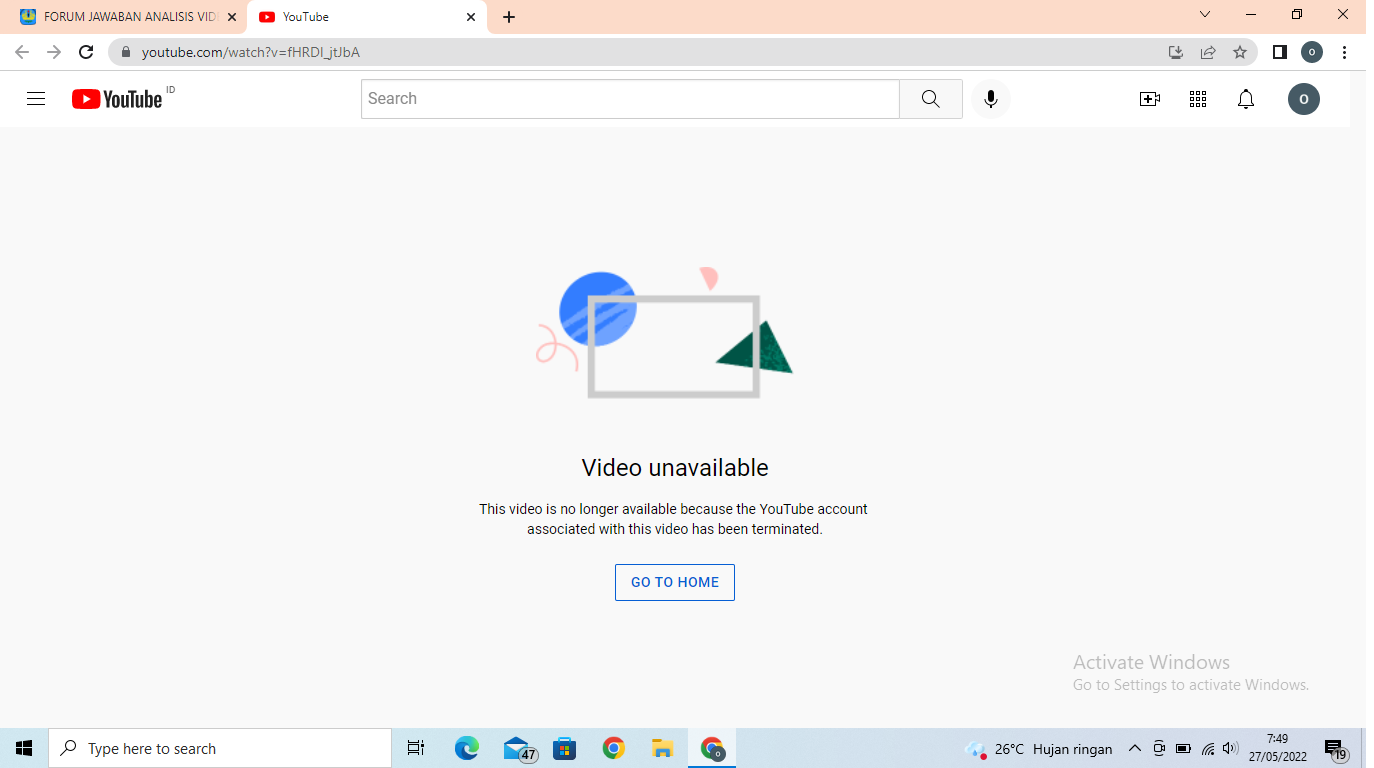Click the GO TO HOME button

(674, 582)
